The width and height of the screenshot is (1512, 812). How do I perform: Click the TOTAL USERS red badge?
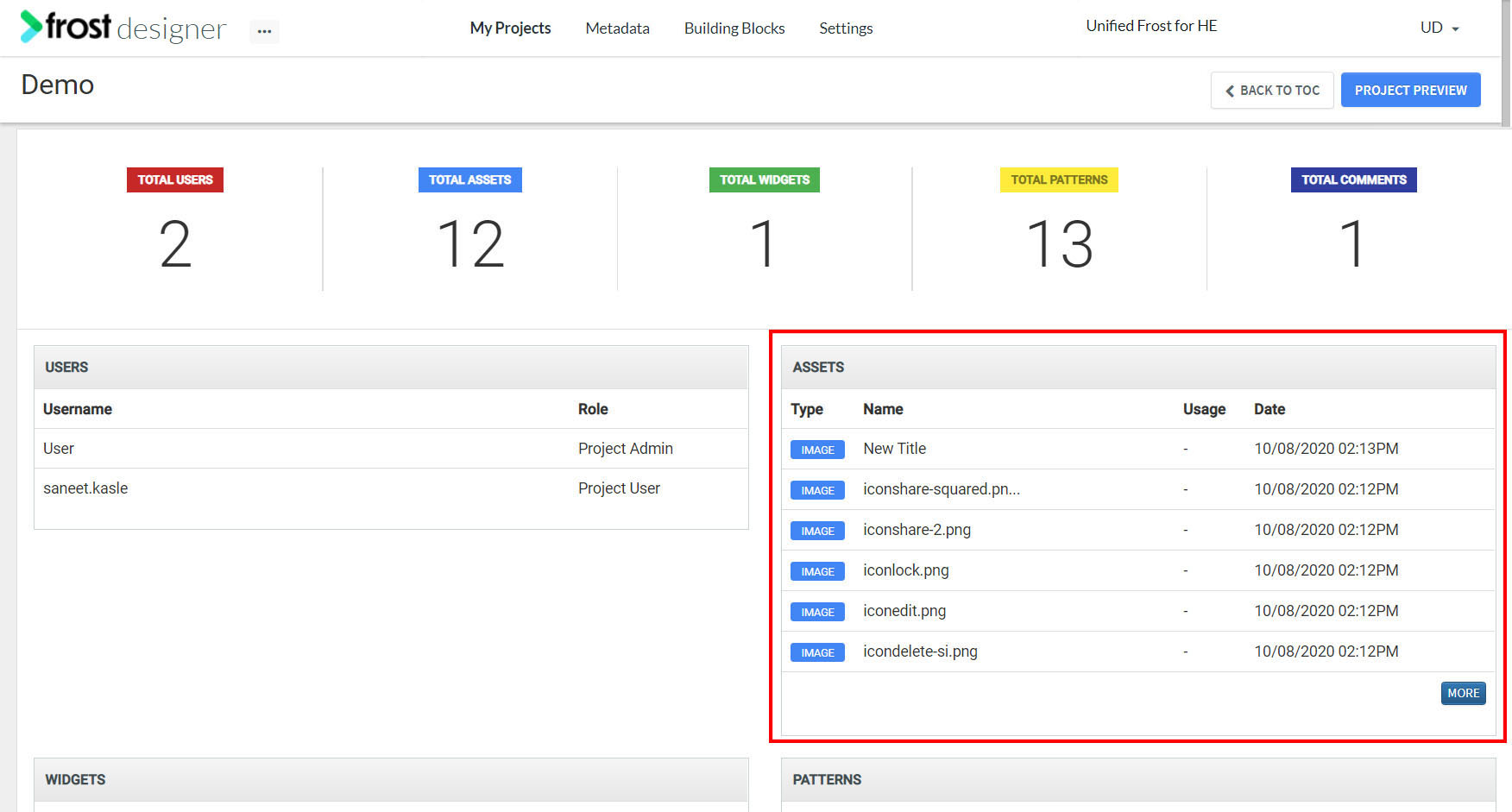(175, 179)
